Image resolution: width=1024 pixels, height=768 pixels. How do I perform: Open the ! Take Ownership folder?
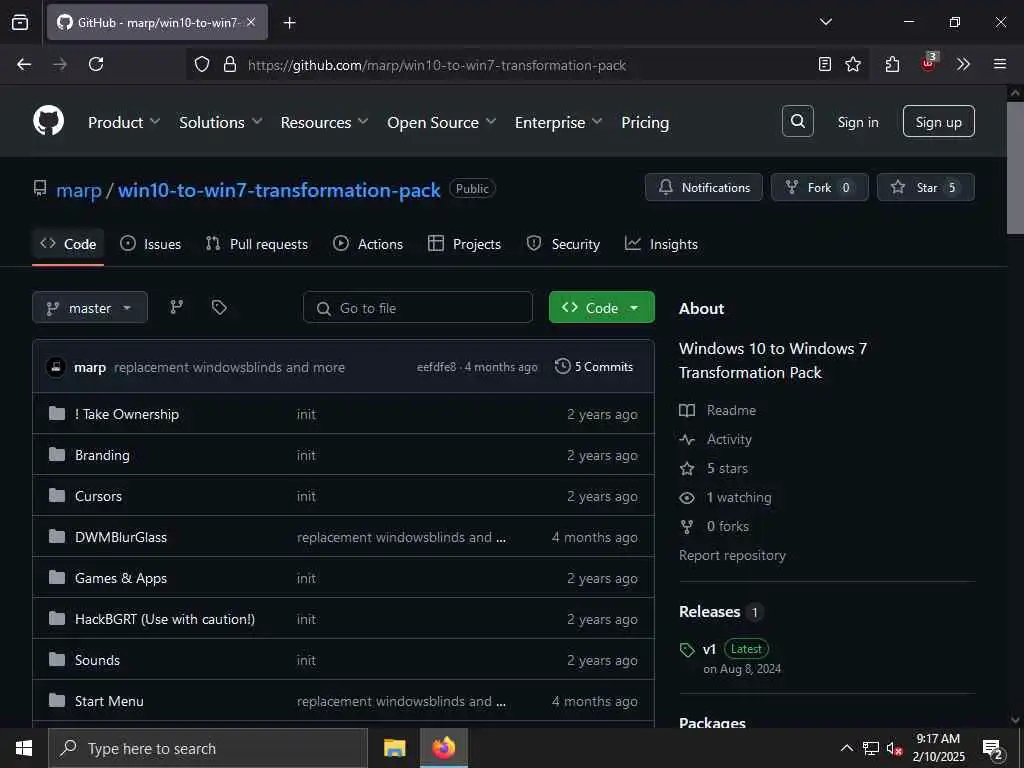coord(127,414)
